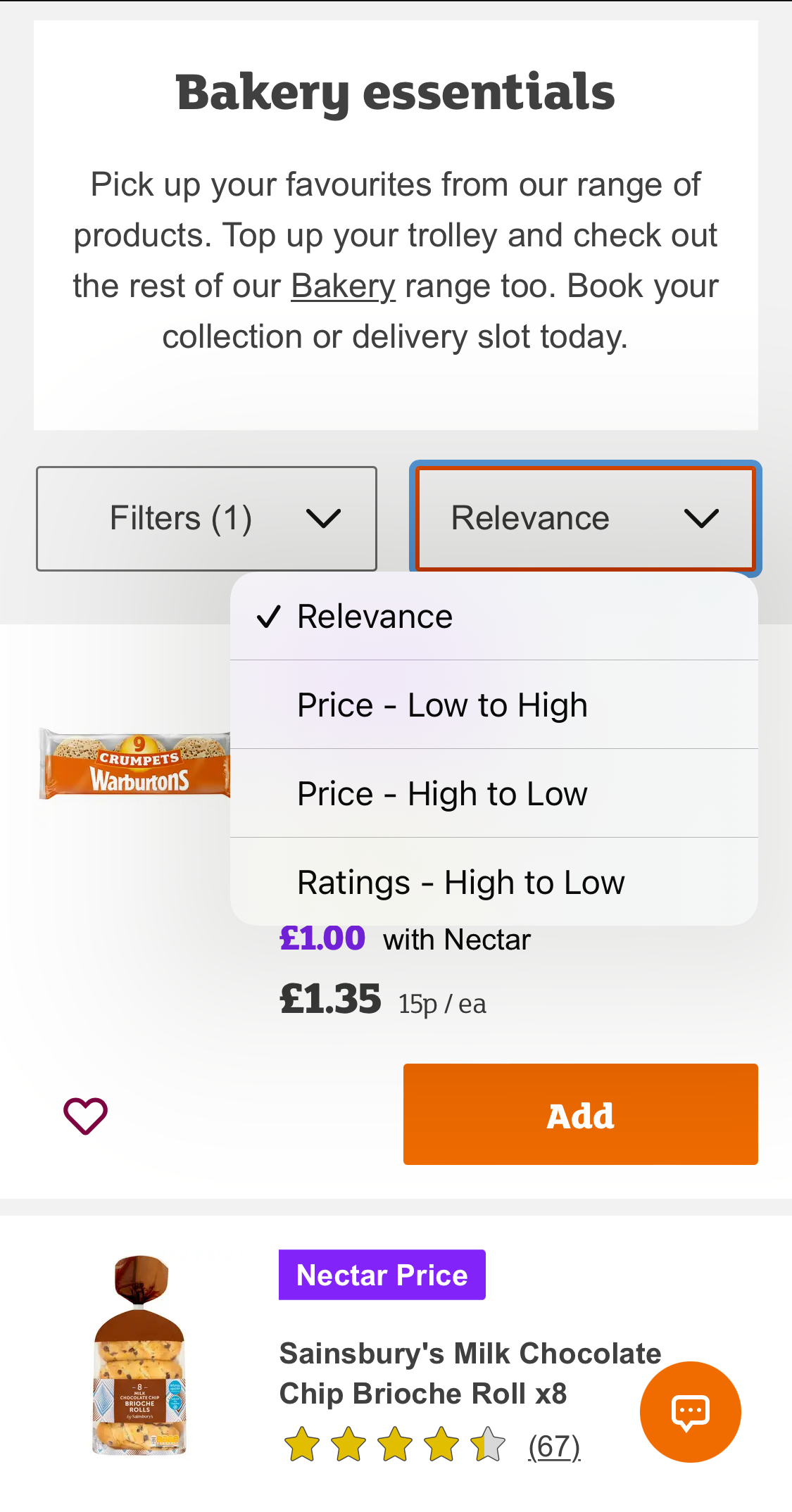Sort by Price - High to Low
The width and height of the screenshot is (792, 1512).
(442, 794)
